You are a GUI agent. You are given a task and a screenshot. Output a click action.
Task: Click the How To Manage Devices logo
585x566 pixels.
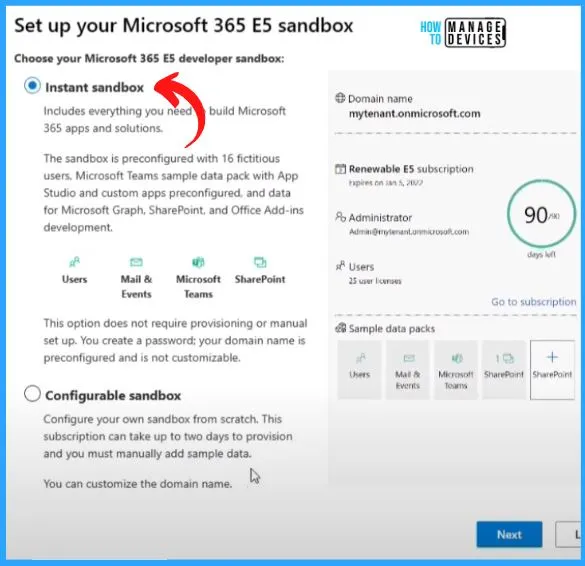[463, 32]
